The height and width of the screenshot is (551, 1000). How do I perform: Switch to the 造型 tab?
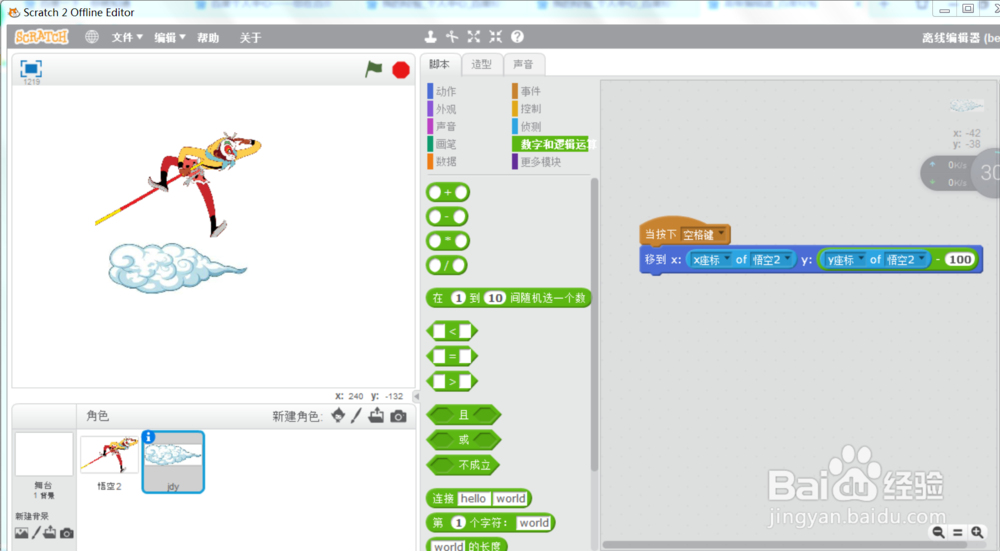point(482,64)
